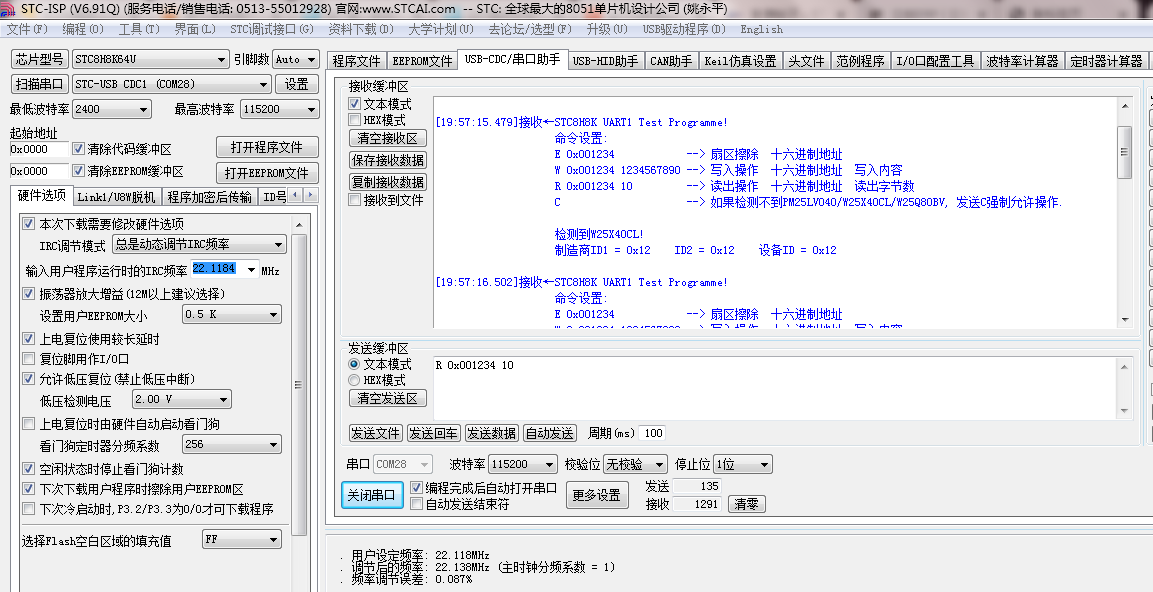The image size is (1153, 592).
Task: Click send period 100 ms input field
Action: click(653, 433)
